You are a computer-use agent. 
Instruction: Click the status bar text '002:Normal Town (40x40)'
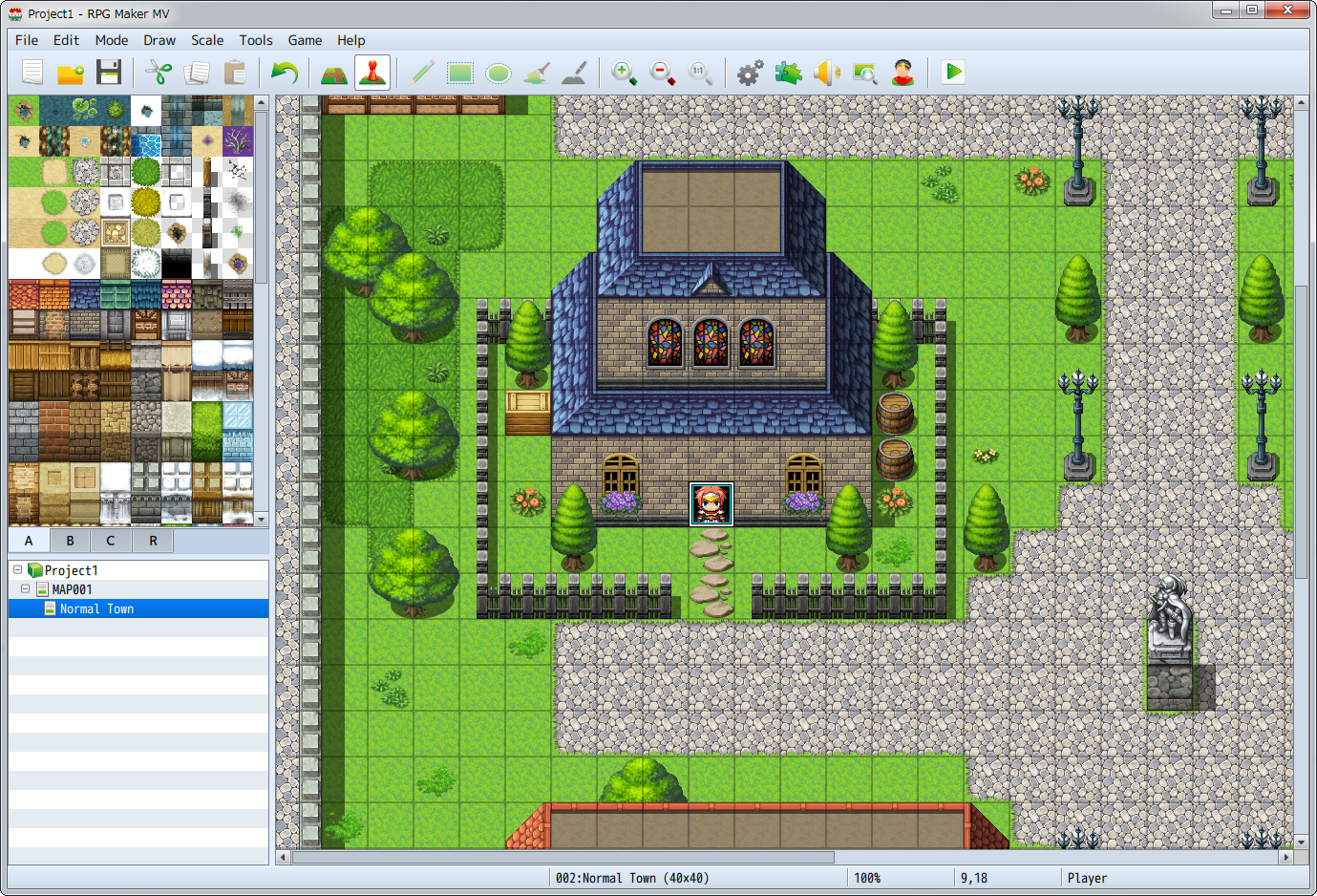[x=632, y=878]
